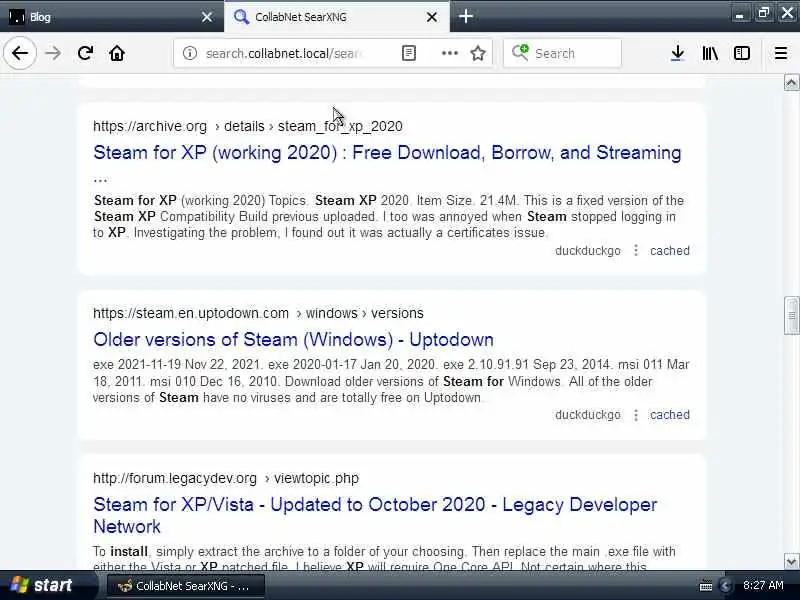Viewport: 800px width, 600px height.
Task: Click the https://archive.org result URL
Action: pyautogui.click(x=150, y=126)
